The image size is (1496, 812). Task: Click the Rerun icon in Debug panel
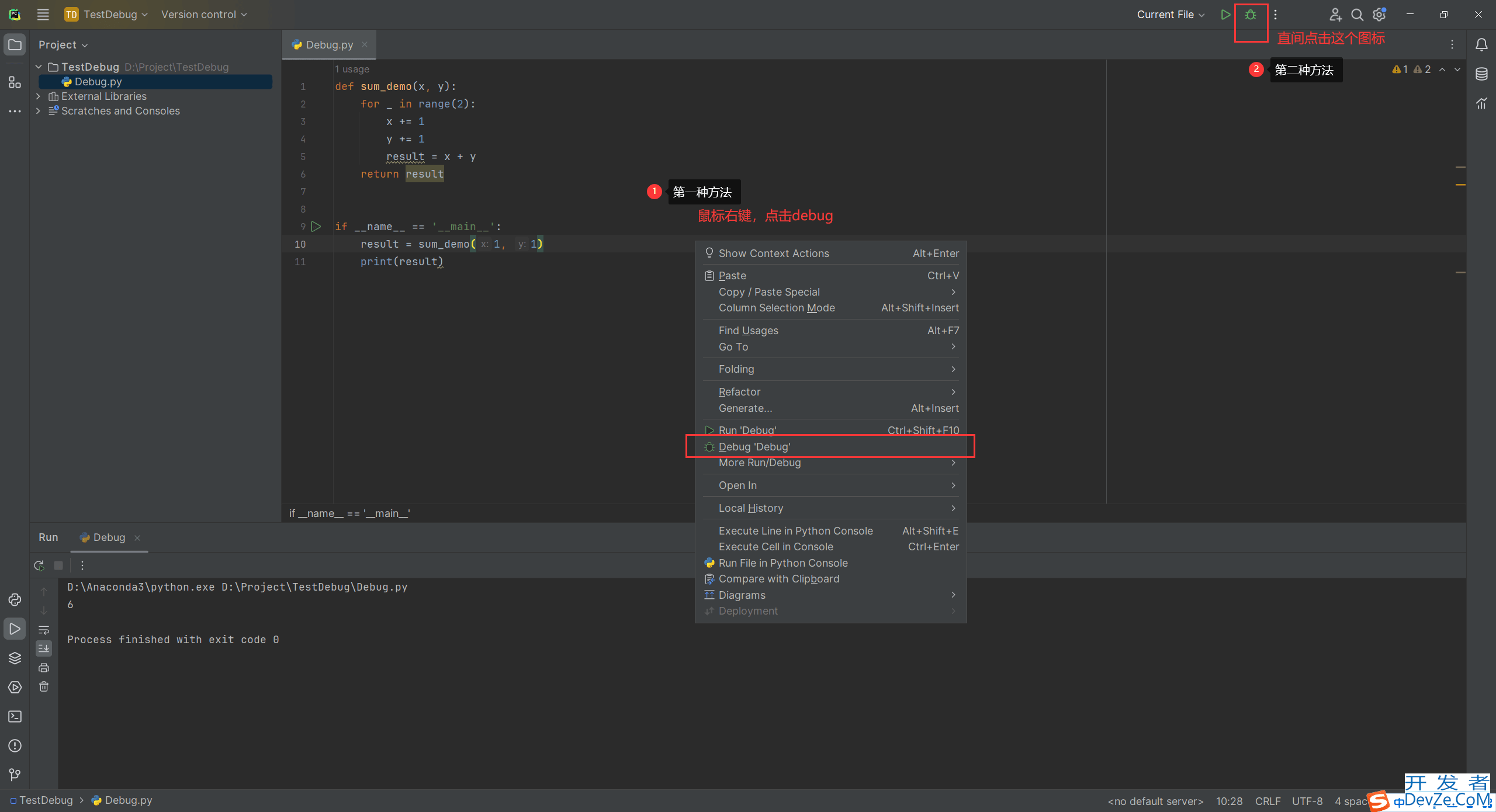(x=38, y=565)
